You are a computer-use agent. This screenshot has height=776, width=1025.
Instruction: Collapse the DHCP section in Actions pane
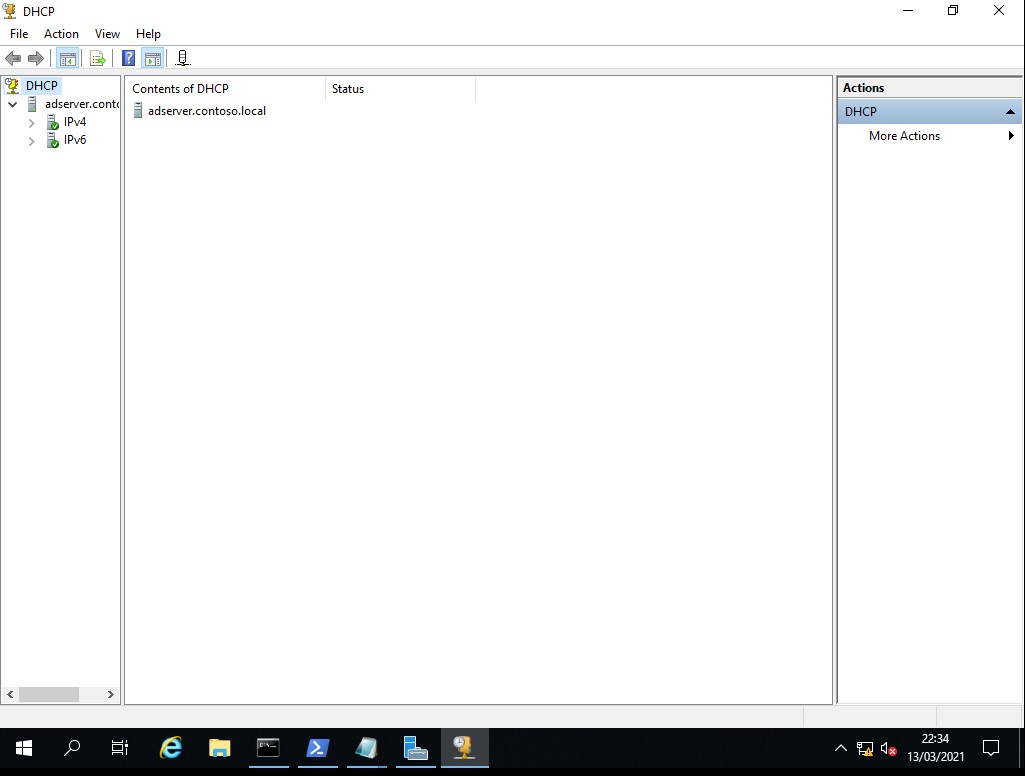(x=1010, y=112)
